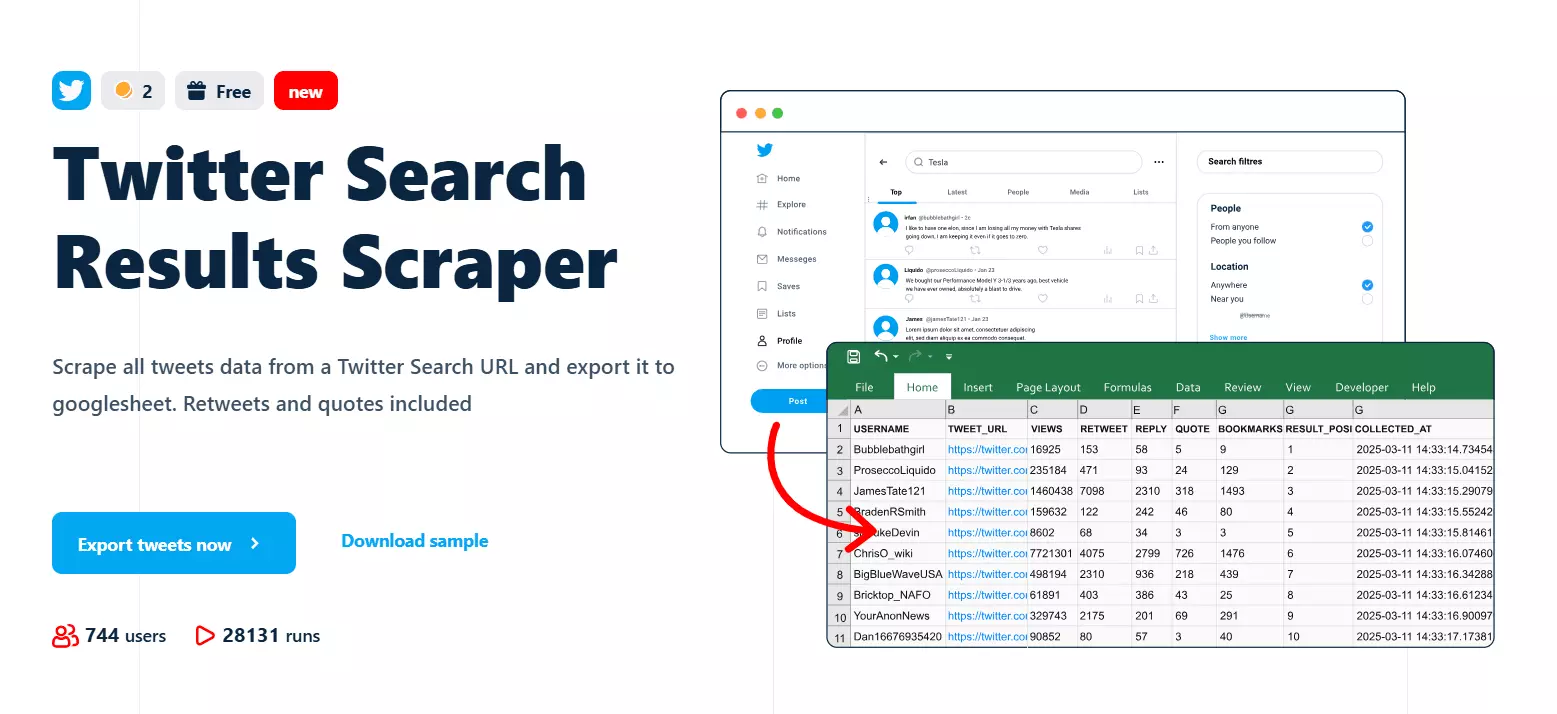Click irfan's profile avatar

coord(885,223)
